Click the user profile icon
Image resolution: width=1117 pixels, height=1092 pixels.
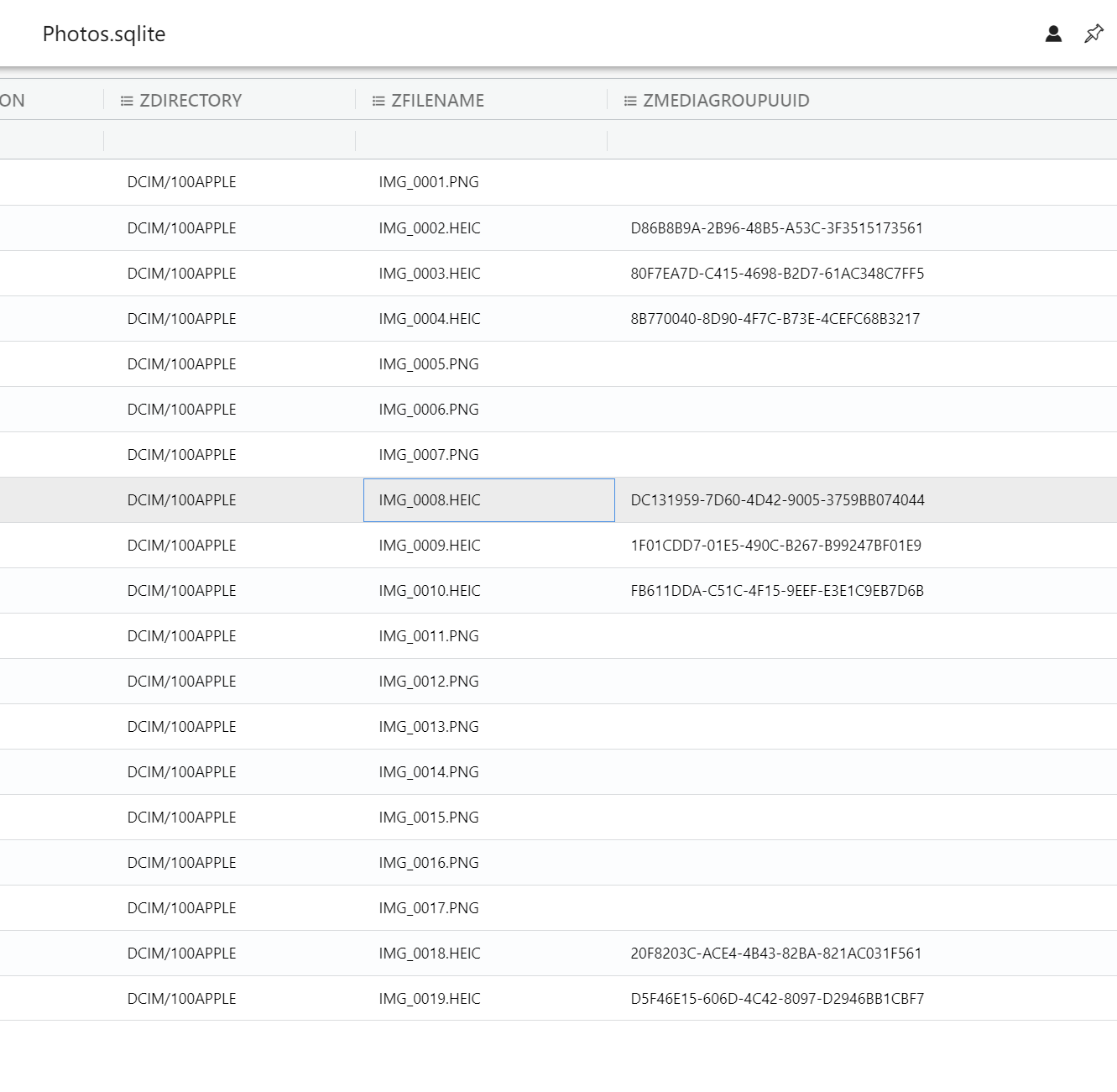(1053, 34)
